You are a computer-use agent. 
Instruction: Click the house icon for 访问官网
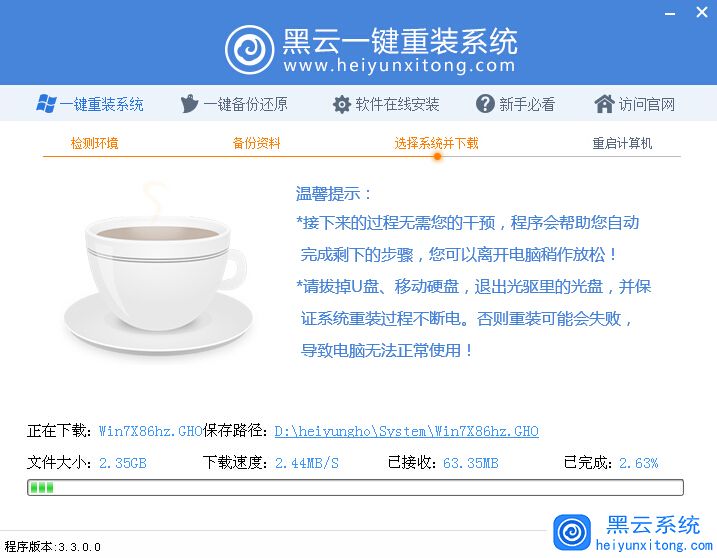point(604,104)
